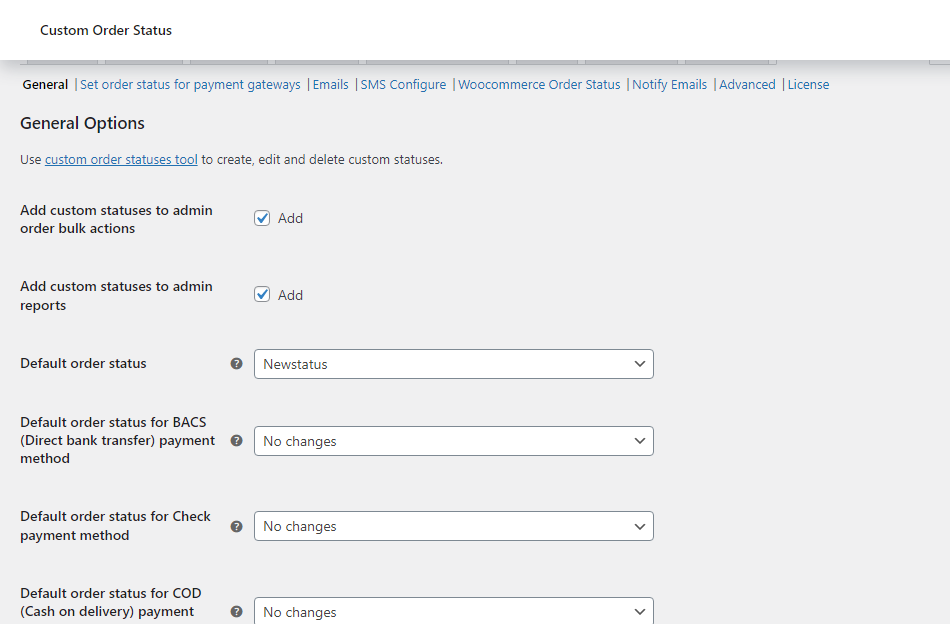
Task: Switch to the General tab
Action: (45, 85)
